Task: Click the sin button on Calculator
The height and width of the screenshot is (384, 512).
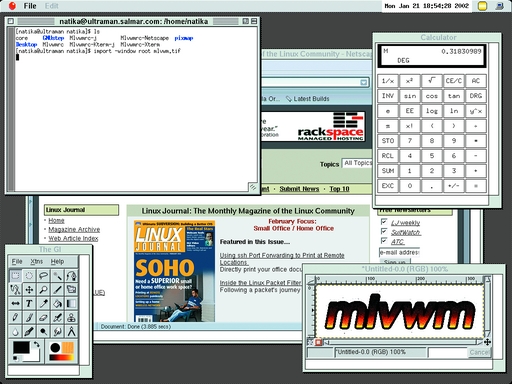Action: [410, 96]
